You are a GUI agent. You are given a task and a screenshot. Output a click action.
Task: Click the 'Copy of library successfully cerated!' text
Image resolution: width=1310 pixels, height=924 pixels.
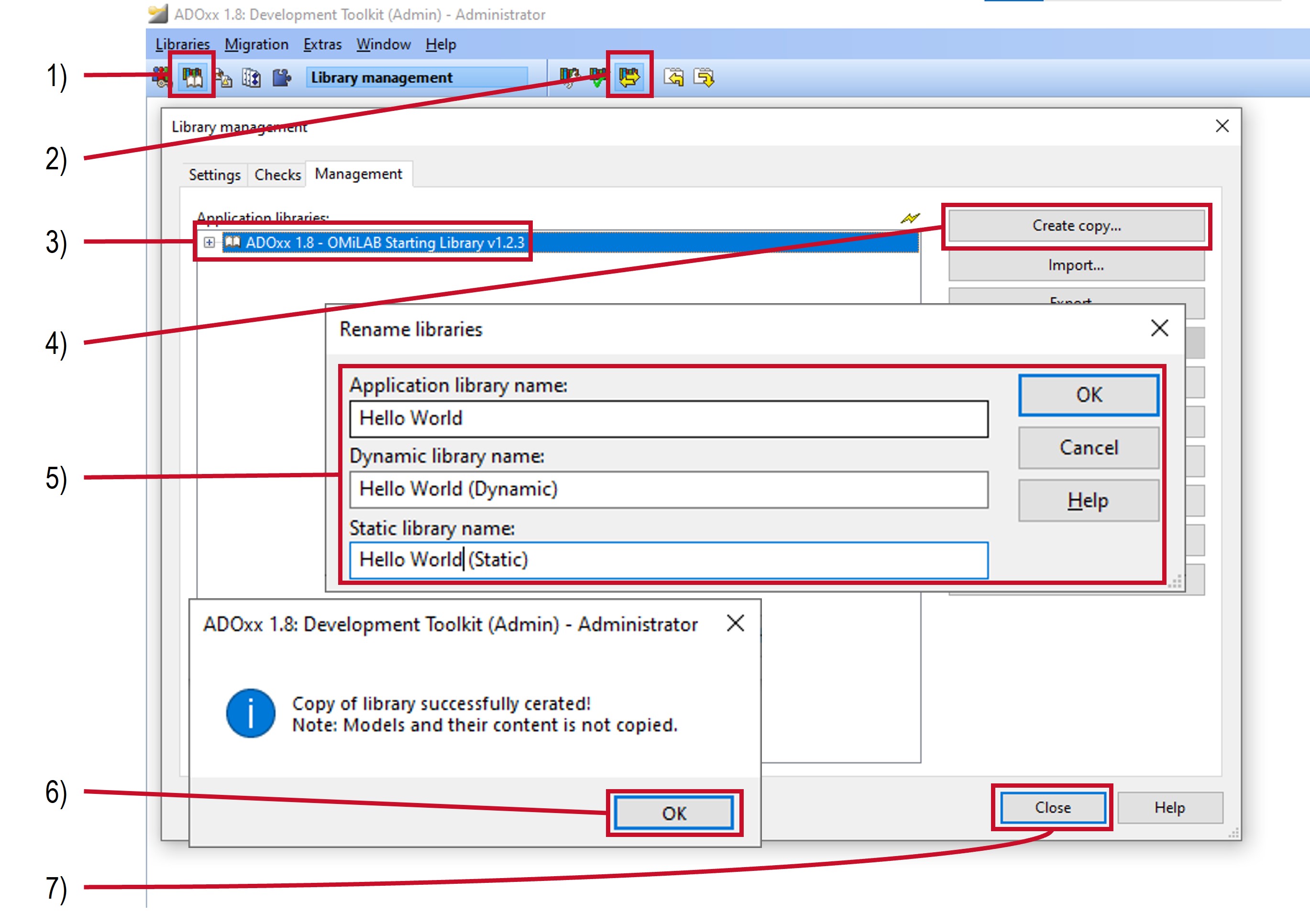pyautogui.click(x=441, y=704)
